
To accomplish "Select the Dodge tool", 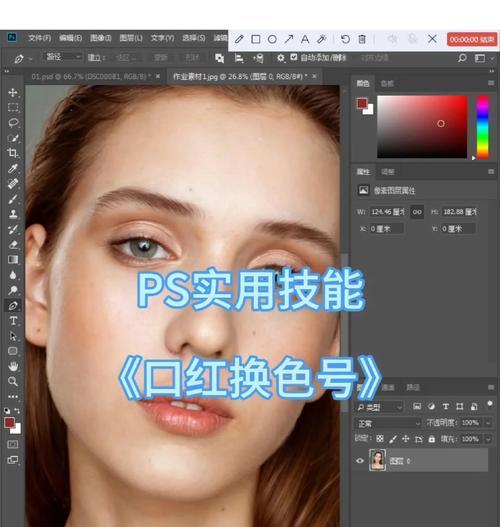I will pos(13,290).
